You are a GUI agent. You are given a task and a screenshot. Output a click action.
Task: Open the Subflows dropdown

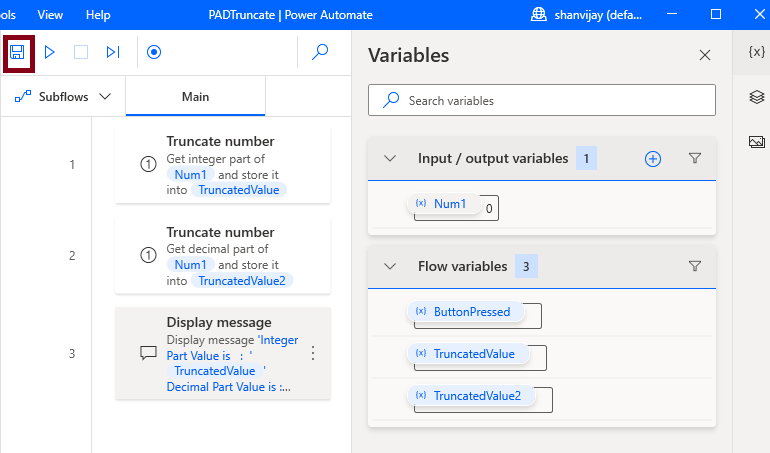click(63, 97)
